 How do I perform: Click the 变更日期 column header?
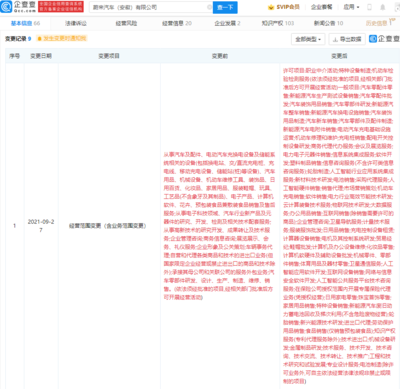tap(41, 56)
